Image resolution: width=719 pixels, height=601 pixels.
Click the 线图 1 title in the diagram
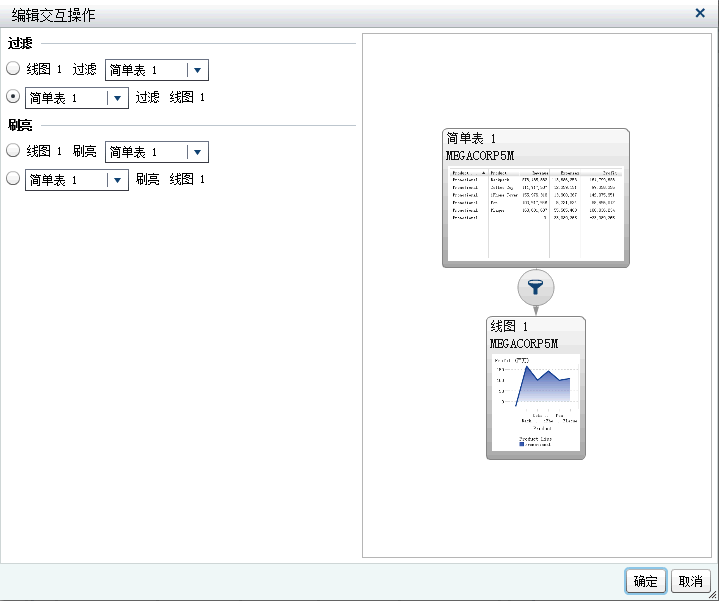(x=509, y=327)
